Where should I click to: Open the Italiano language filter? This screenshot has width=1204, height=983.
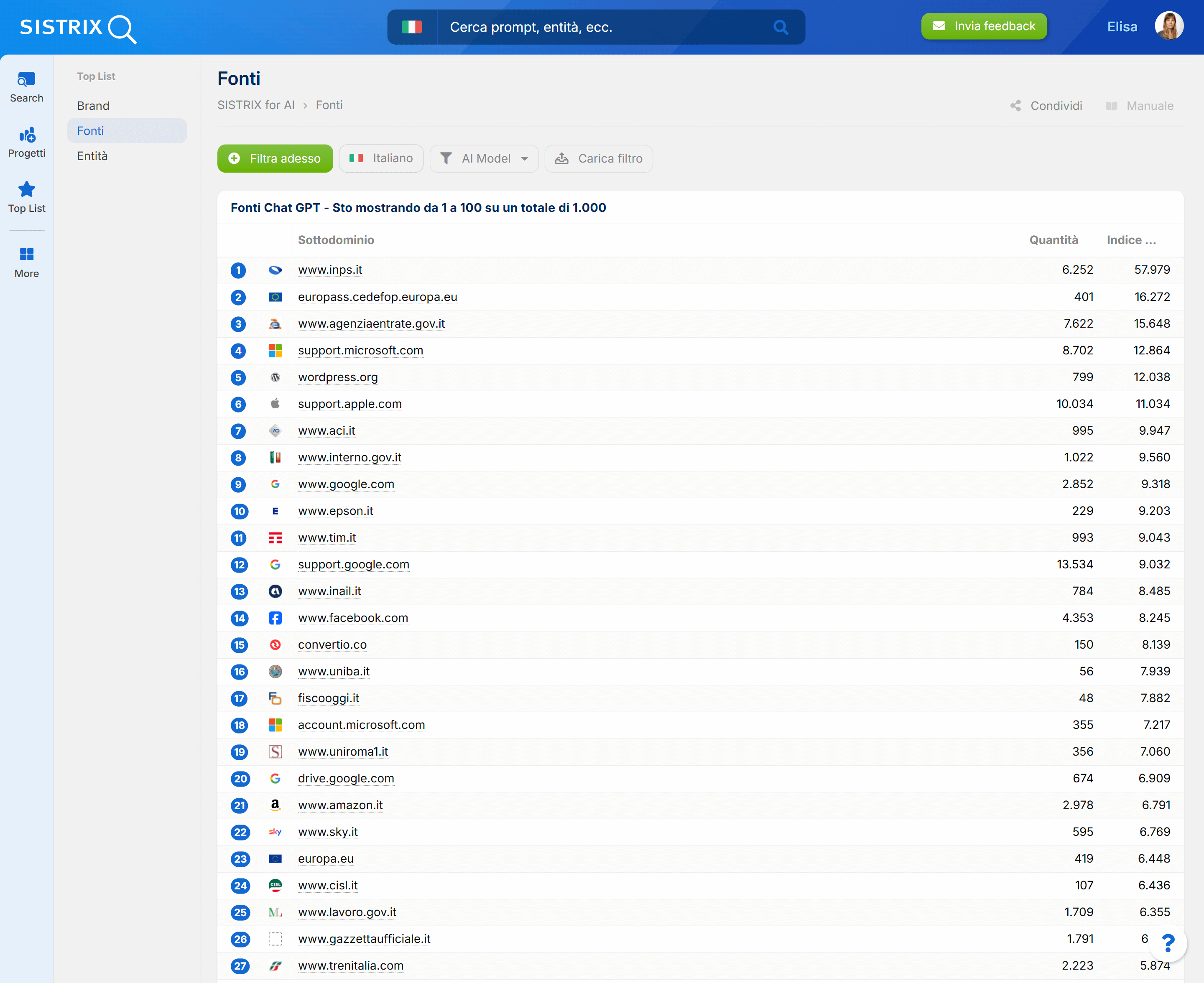tap(381, 158)
